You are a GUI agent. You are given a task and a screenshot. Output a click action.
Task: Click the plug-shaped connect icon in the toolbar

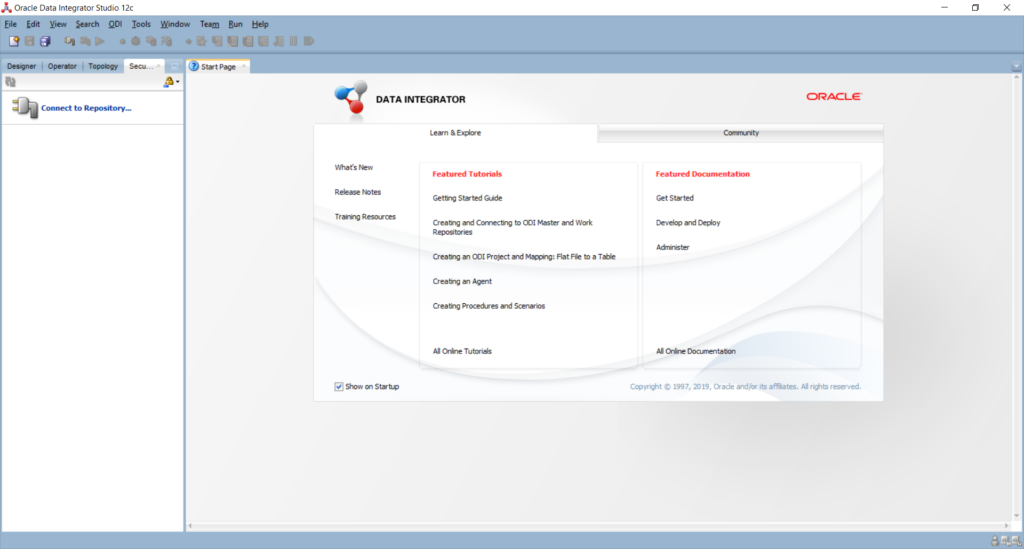pos(69,41)
